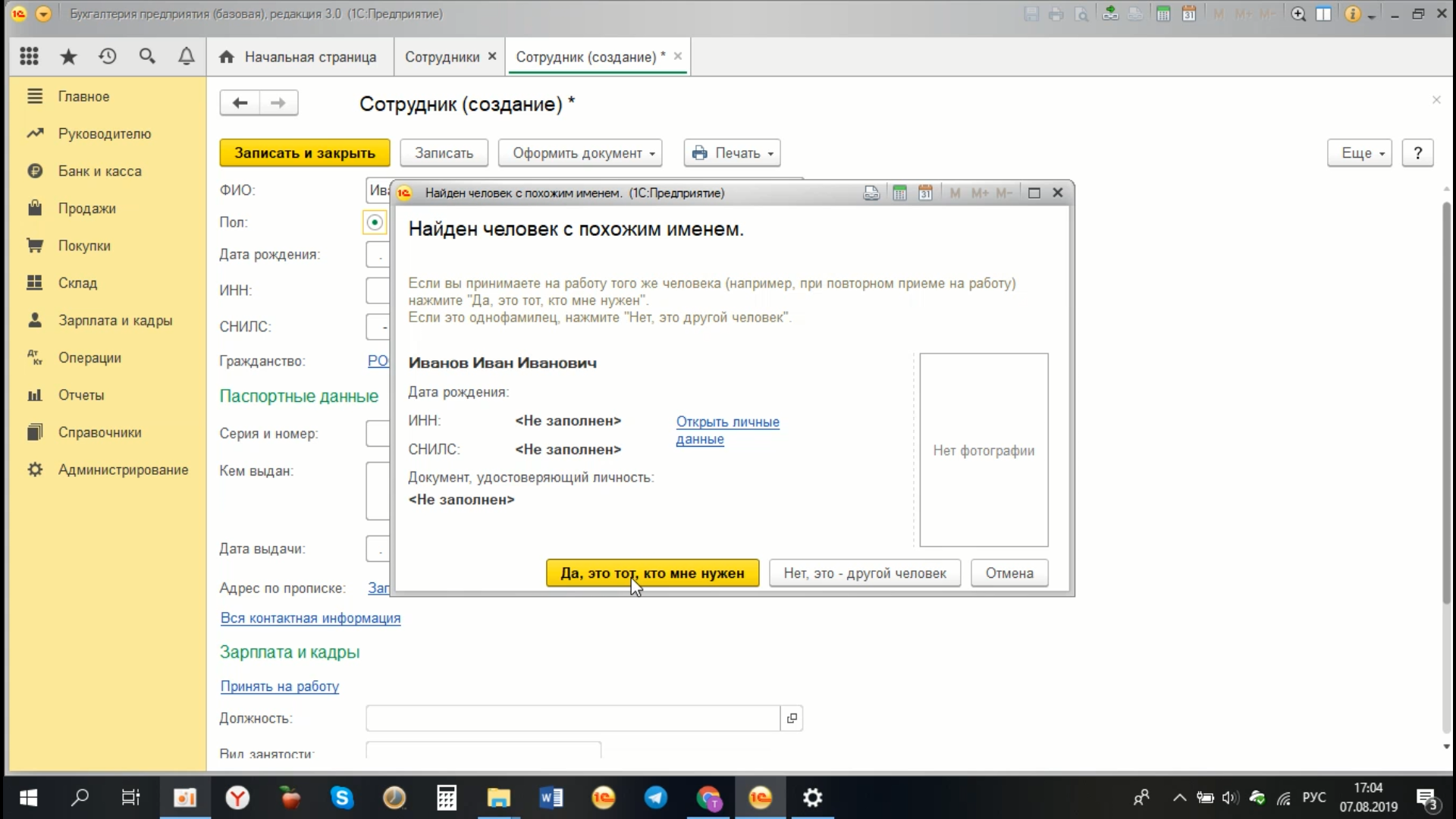Click the vertical form scrollbar
Image resolution: width=1456 pixels, height=819 pixels.
[1446, 402]
